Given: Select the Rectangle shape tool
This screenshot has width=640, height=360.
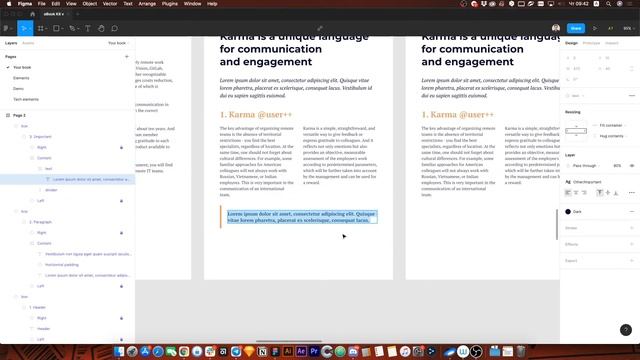Looking at the screenshot, I should coord(56,28).
